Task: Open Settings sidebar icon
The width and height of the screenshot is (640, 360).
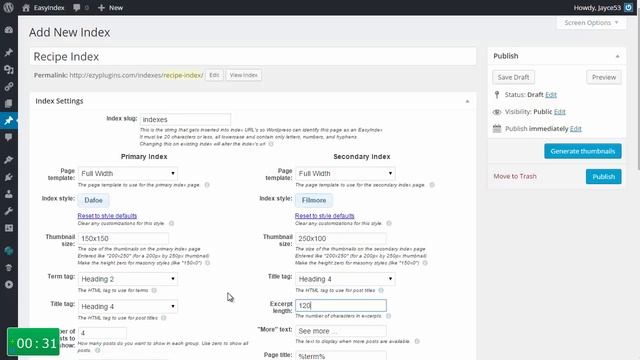Action: pyautogui.click(x=9, y=228)
